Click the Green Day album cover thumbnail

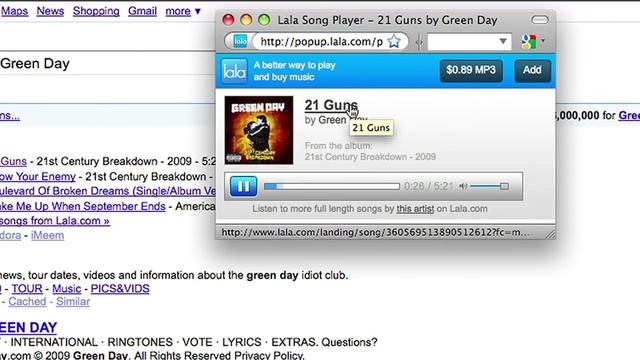point(259,130)
